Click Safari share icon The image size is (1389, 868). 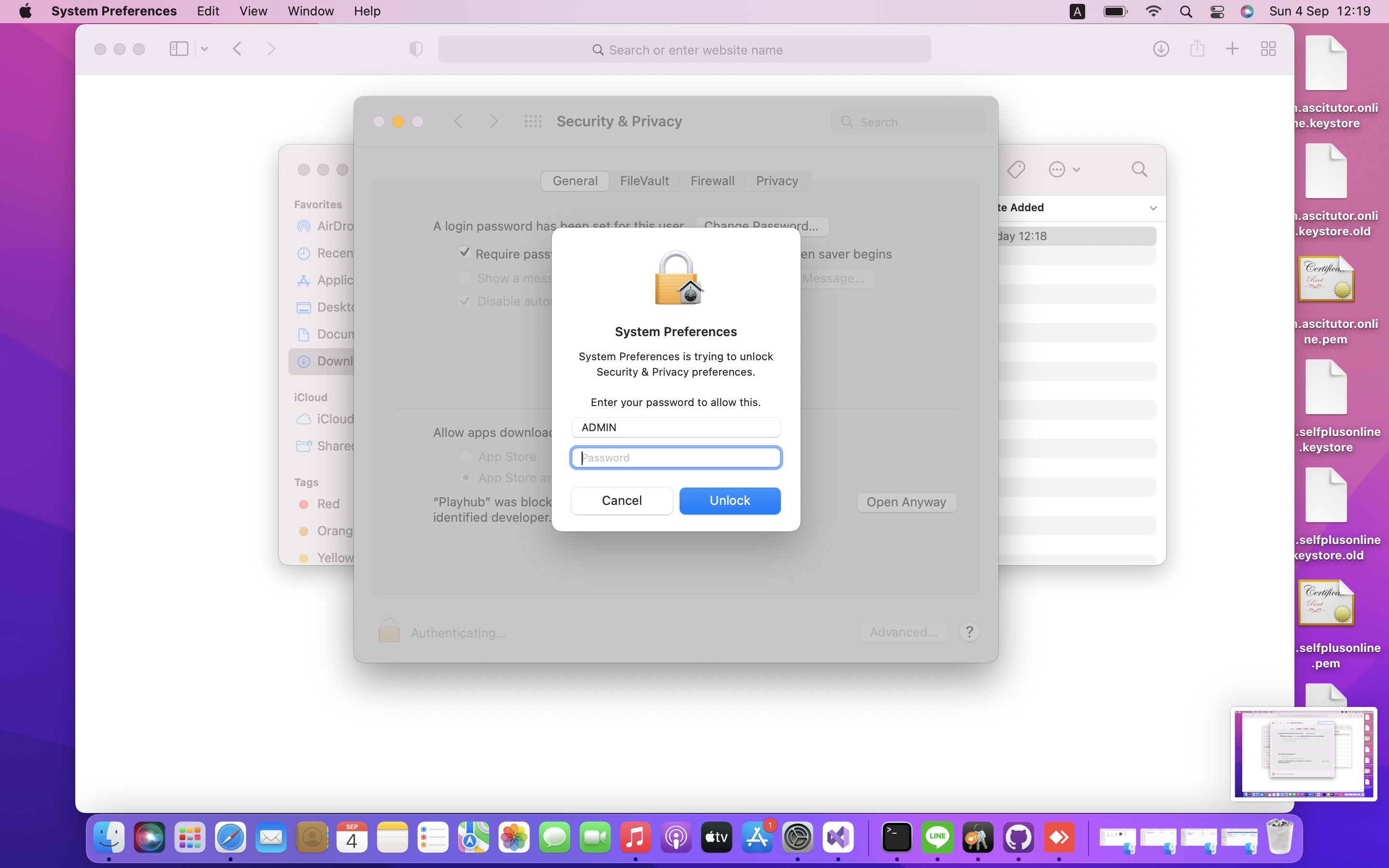pyautogui.click(x=1197, y=48)
